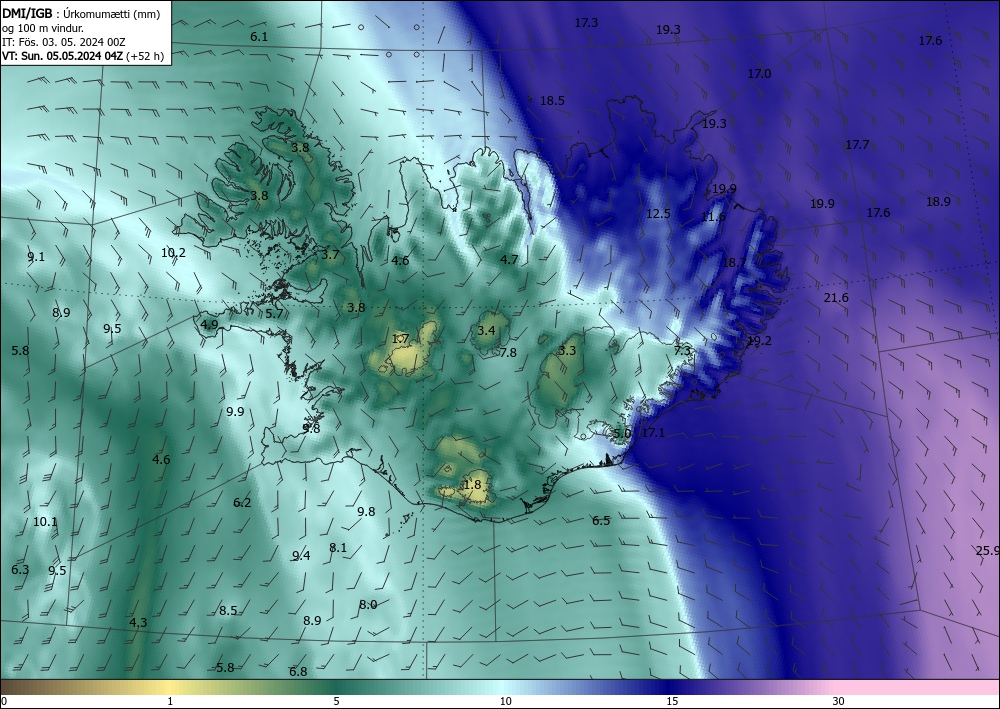The width and height of the screenshot is (1000, 709).
Task: Select the 6.5 value label
Action: pyautogui.click(x=601, y=521)
